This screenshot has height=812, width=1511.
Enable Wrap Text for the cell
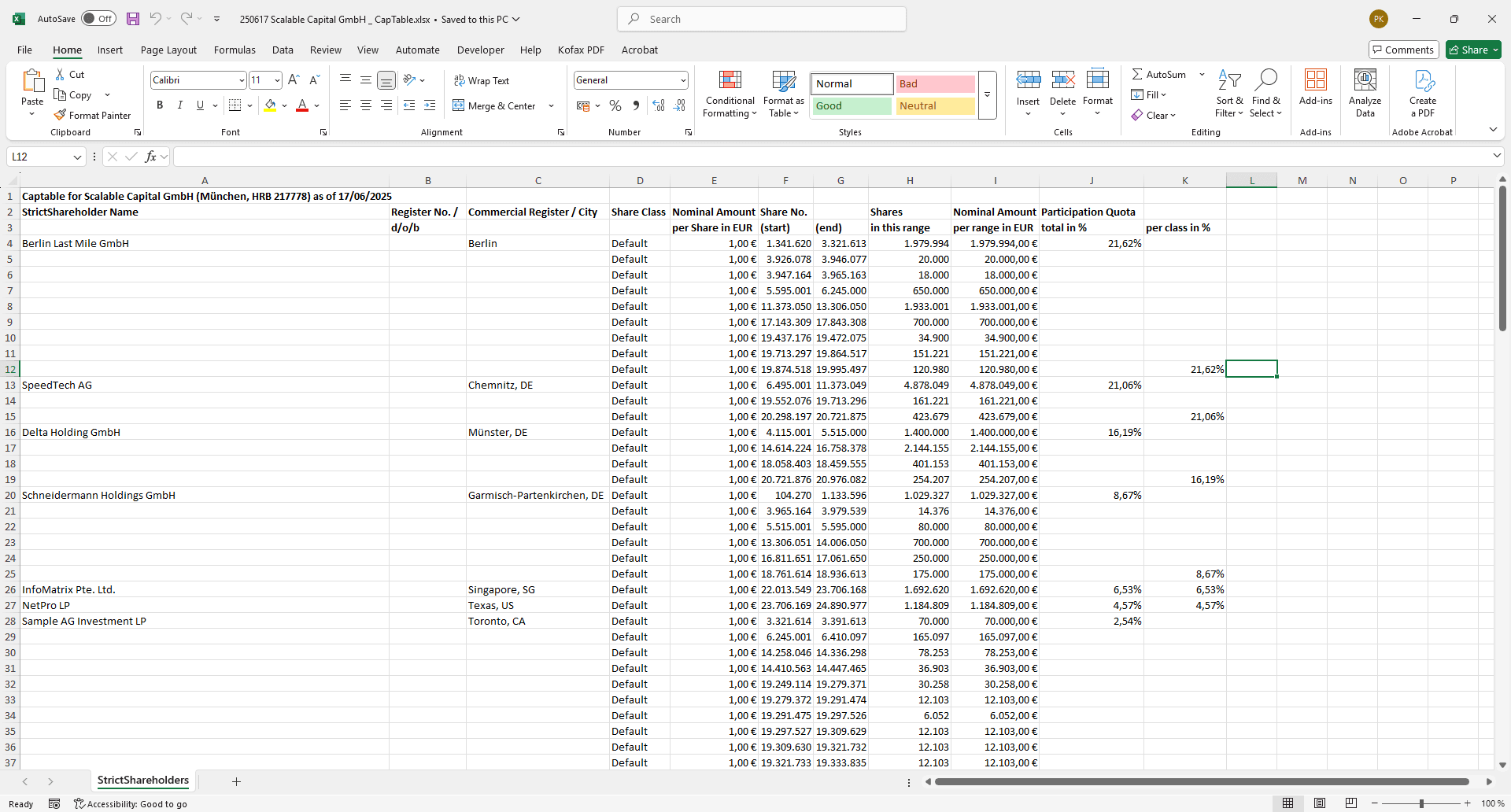[482, 80]
